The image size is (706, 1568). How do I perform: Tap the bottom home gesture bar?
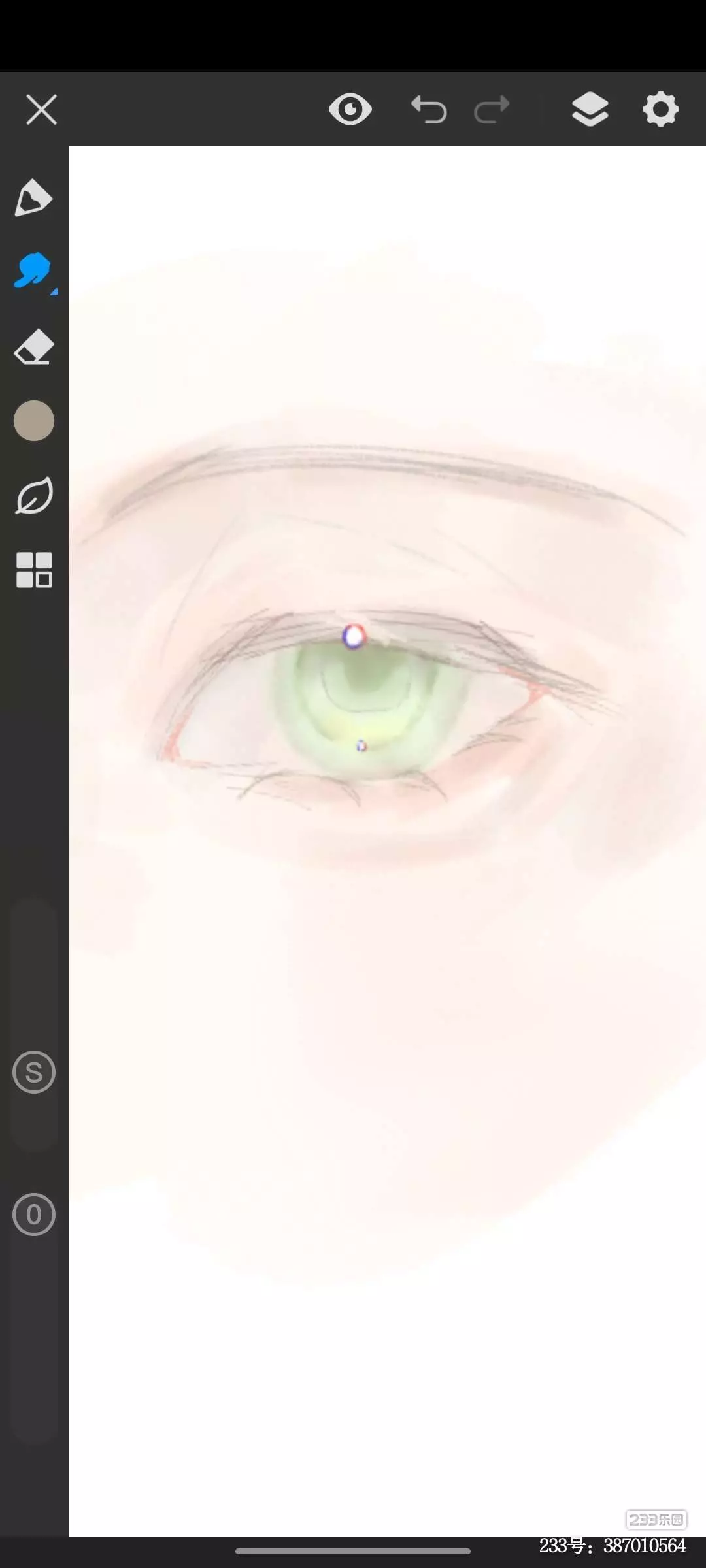pyautogui.click(x=353, y=1551)
